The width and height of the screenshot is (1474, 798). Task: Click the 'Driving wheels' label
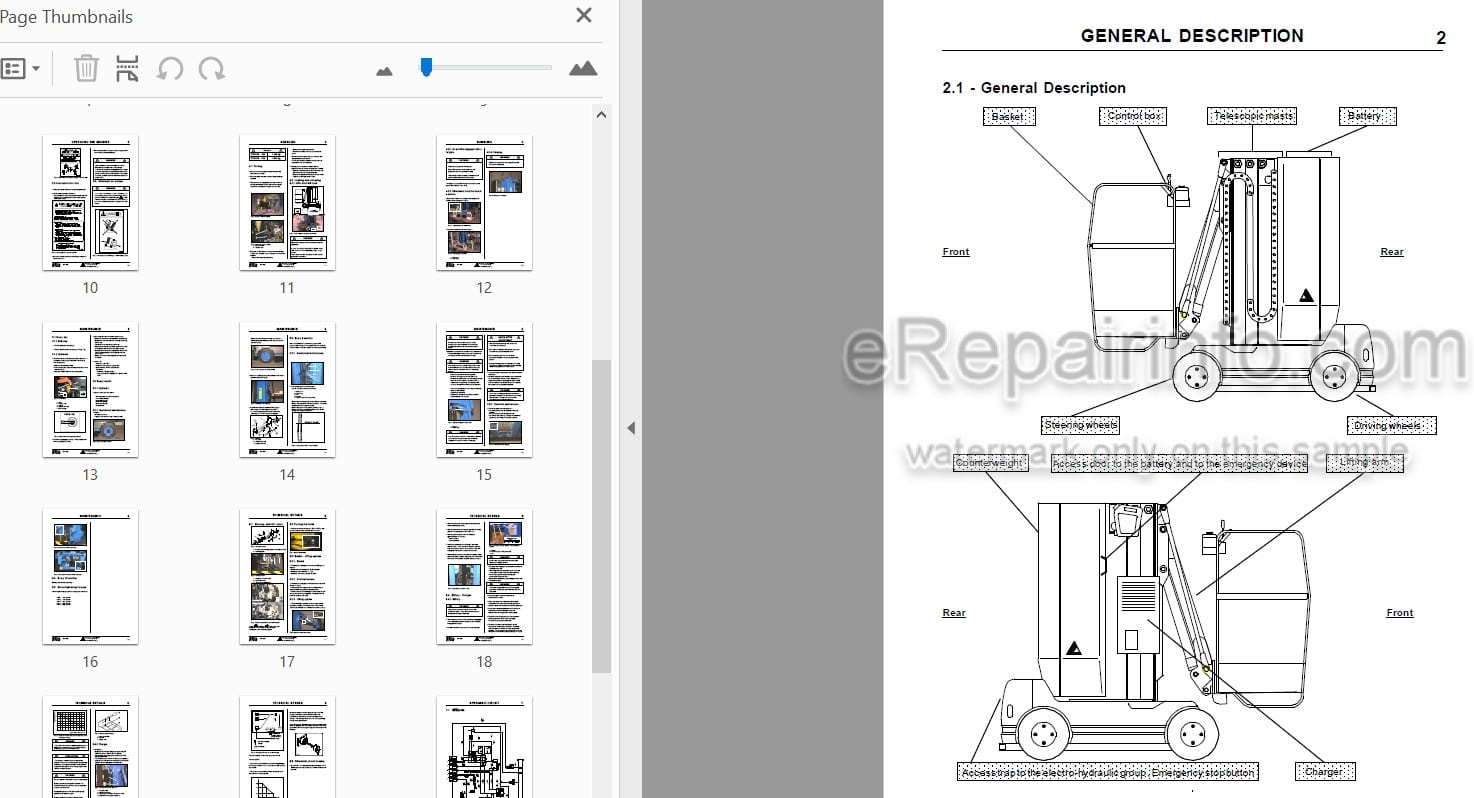click(x=1391, y=425)
